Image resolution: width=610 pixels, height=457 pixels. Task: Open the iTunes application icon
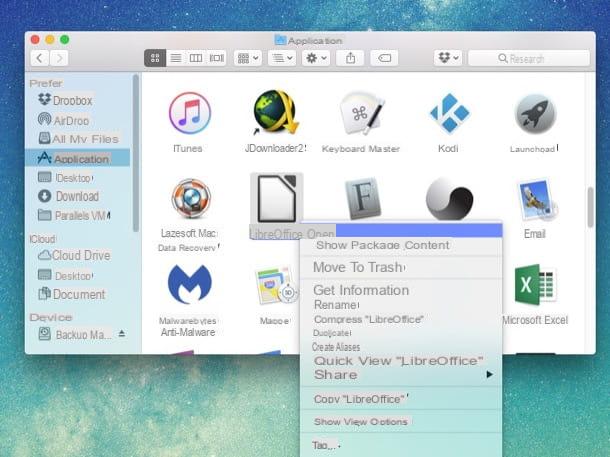tap(189, 113)
